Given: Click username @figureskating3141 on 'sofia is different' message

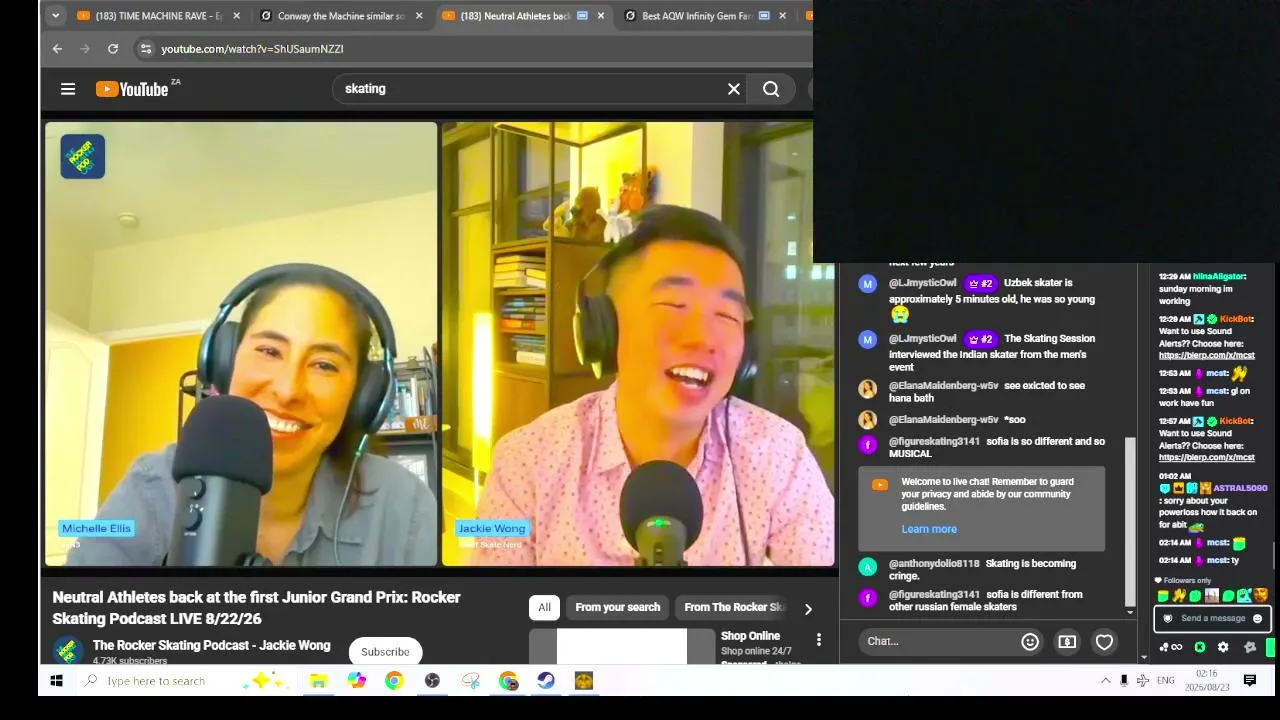Looking at the screenshot, I should pyautogui.click(x=934, y=594).
